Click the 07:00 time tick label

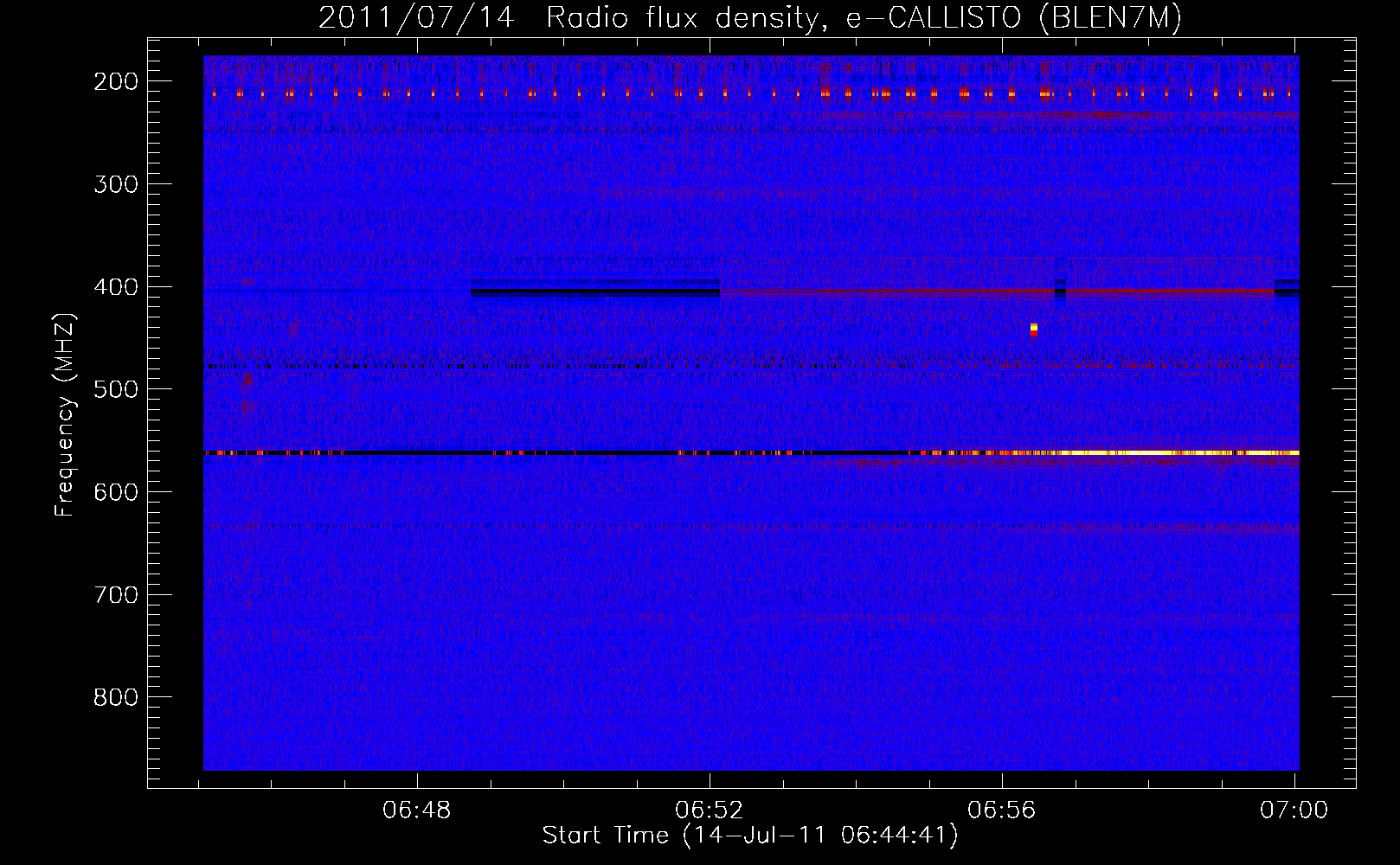1294,810
